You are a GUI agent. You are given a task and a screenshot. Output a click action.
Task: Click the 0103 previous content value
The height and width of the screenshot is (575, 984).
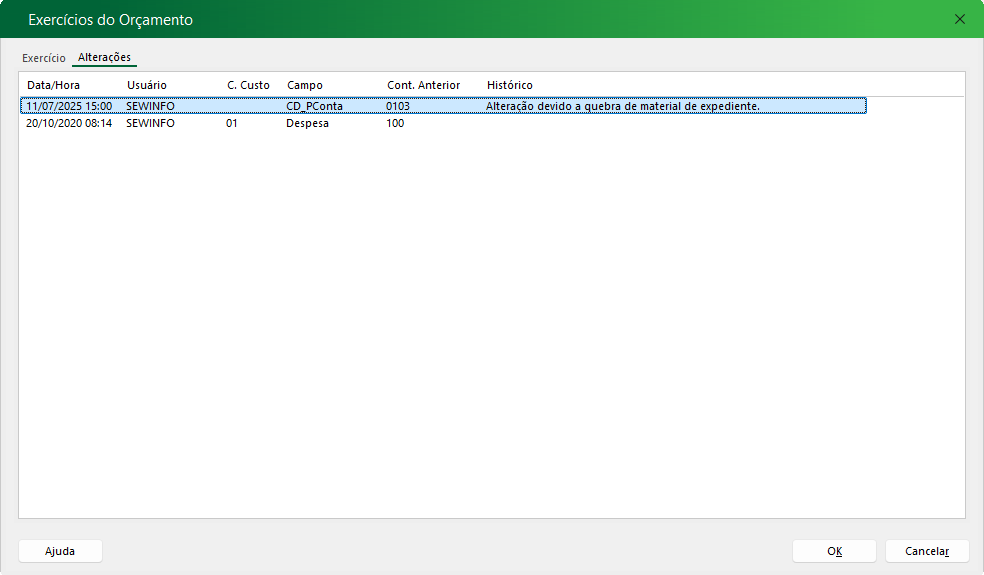pyautogui.click(x=398, y=105)
